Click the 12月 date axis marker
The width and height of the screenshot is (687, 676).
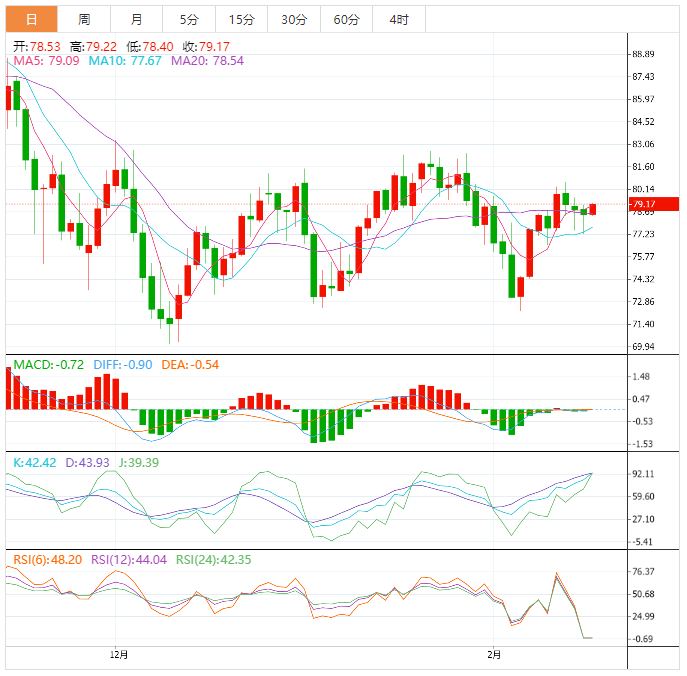(119, 654)
